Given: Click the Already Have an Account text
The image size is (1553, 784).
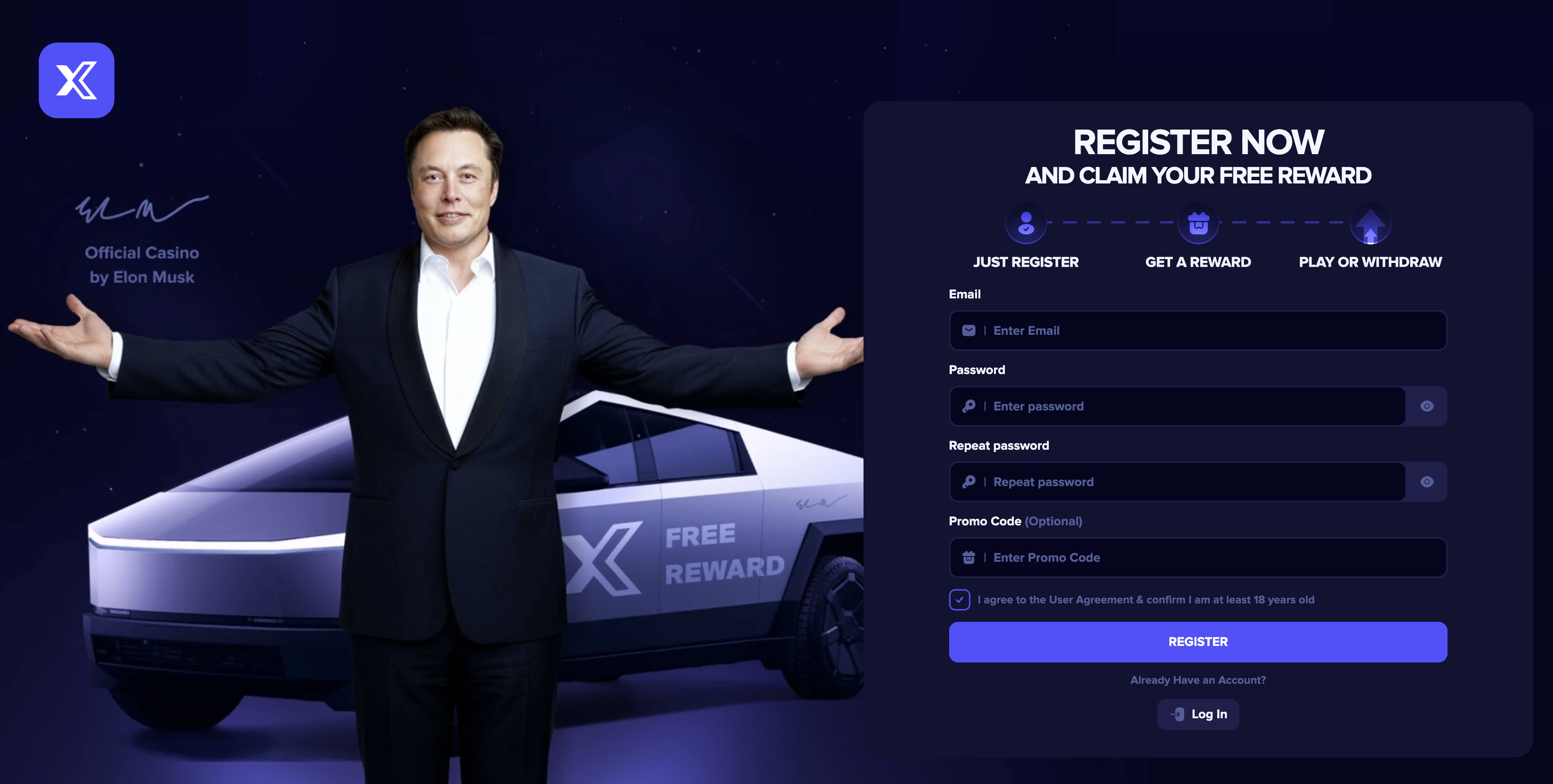Looking at the screenshot, I should (1198, 680).
